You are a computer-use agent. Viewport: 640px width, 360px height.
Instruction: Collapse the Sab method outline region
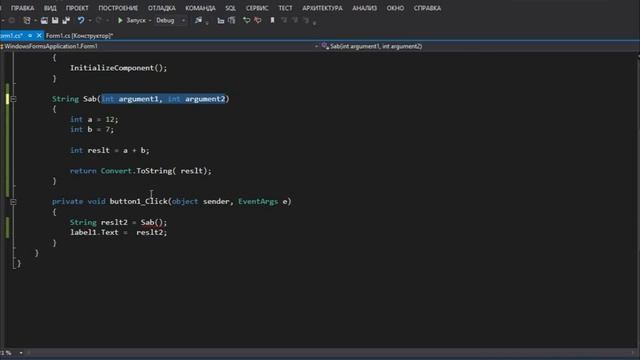[x=13, y=99]
